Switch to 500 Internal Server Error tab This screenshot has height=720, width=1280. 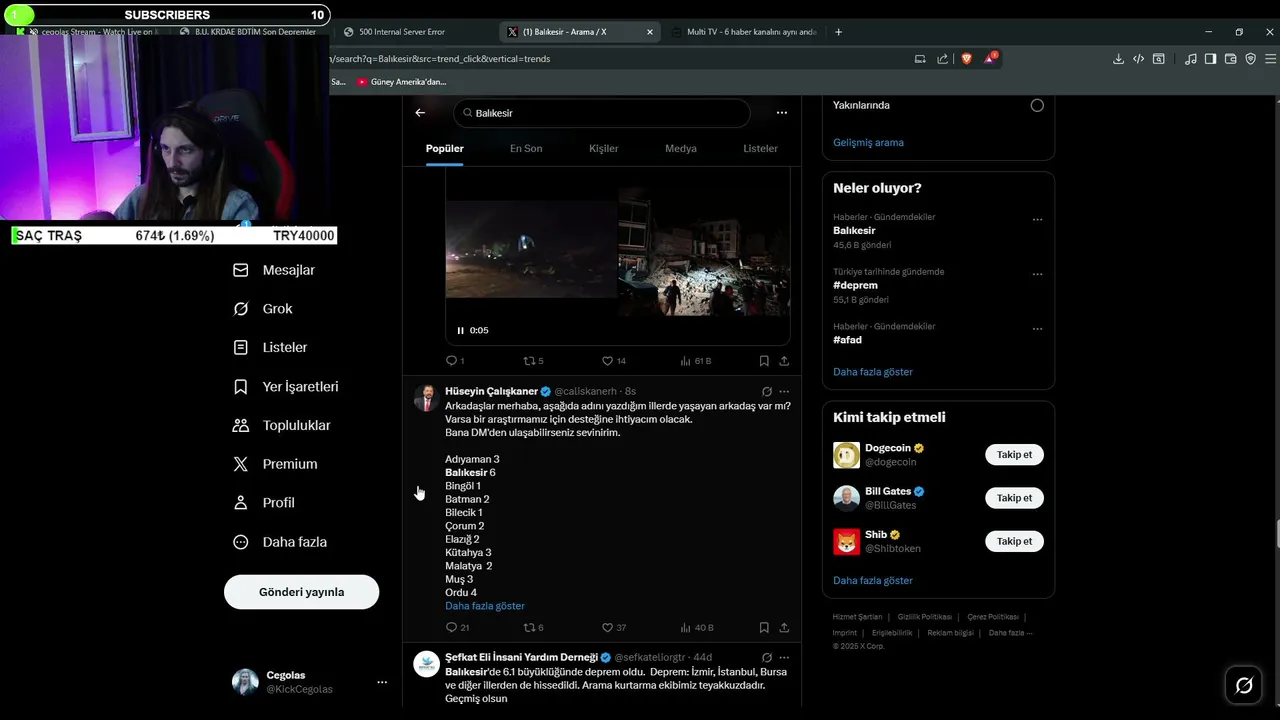coord(415,32)
